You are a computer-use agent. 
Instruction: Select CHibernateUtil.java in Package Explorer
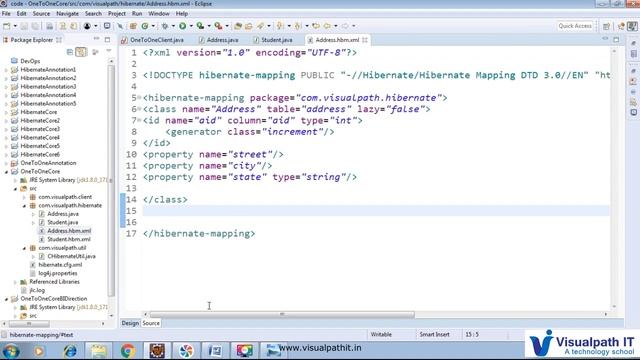click(x=71, y=256)
